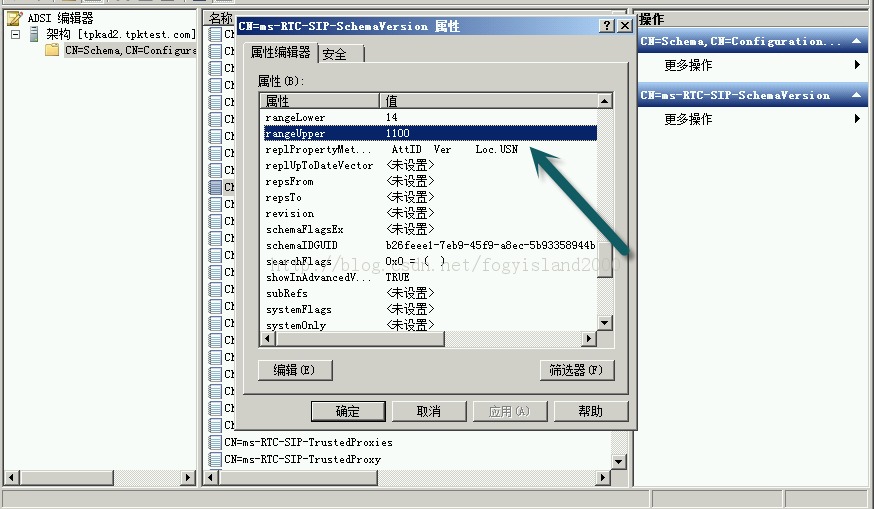Select the subRefs attribute row
The height and width of the screenshot is (509, 874).
(x=429, y=293)
